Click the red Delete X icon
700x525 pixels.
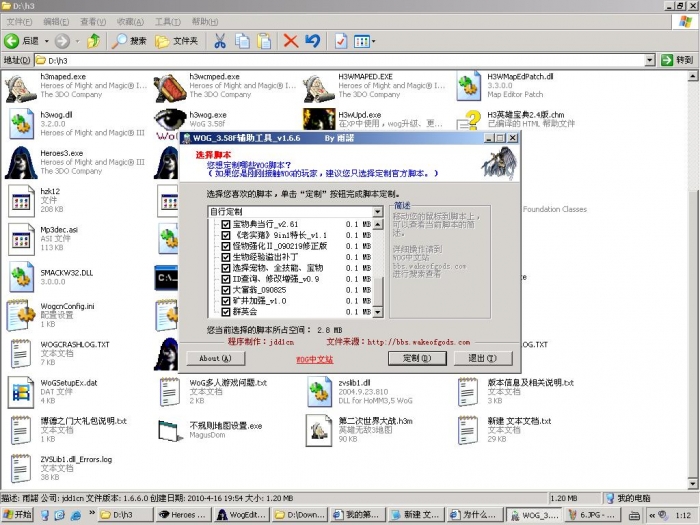click(x=291, y=42)
